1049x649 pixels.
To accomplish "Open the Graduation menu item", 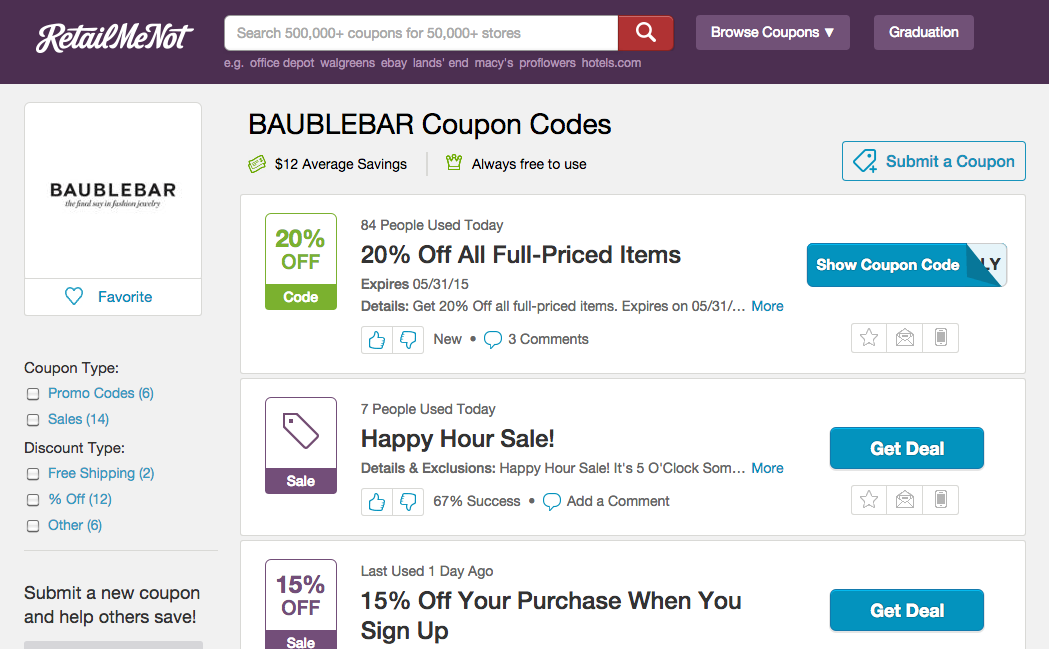I will (x=923, y=32).
